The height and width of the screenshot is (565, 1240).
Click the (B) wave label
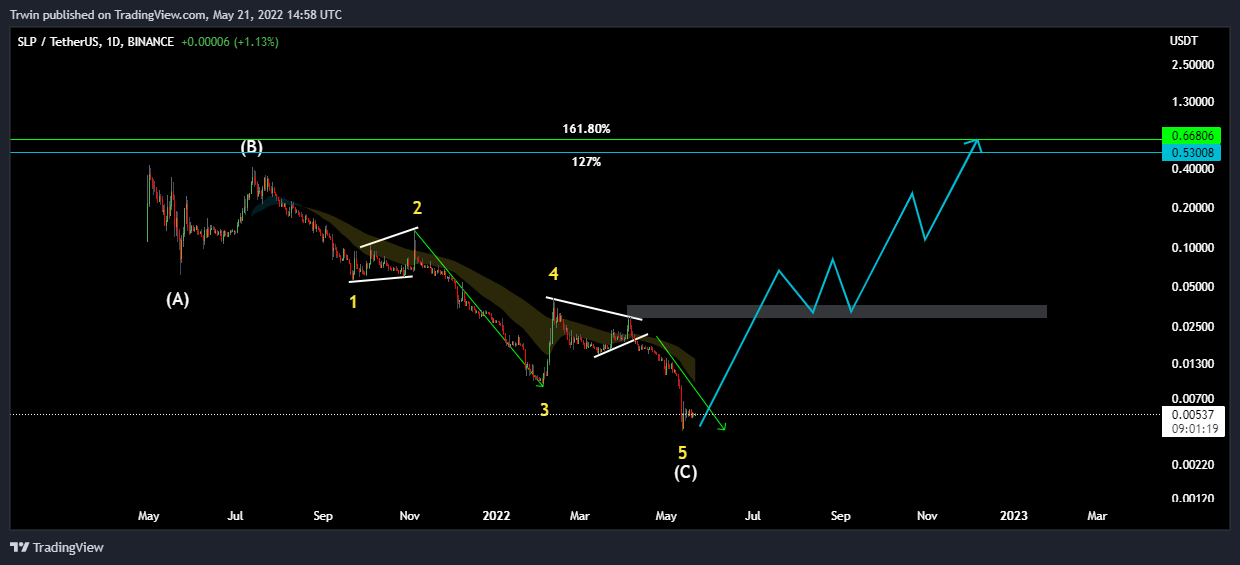(251, 147)
